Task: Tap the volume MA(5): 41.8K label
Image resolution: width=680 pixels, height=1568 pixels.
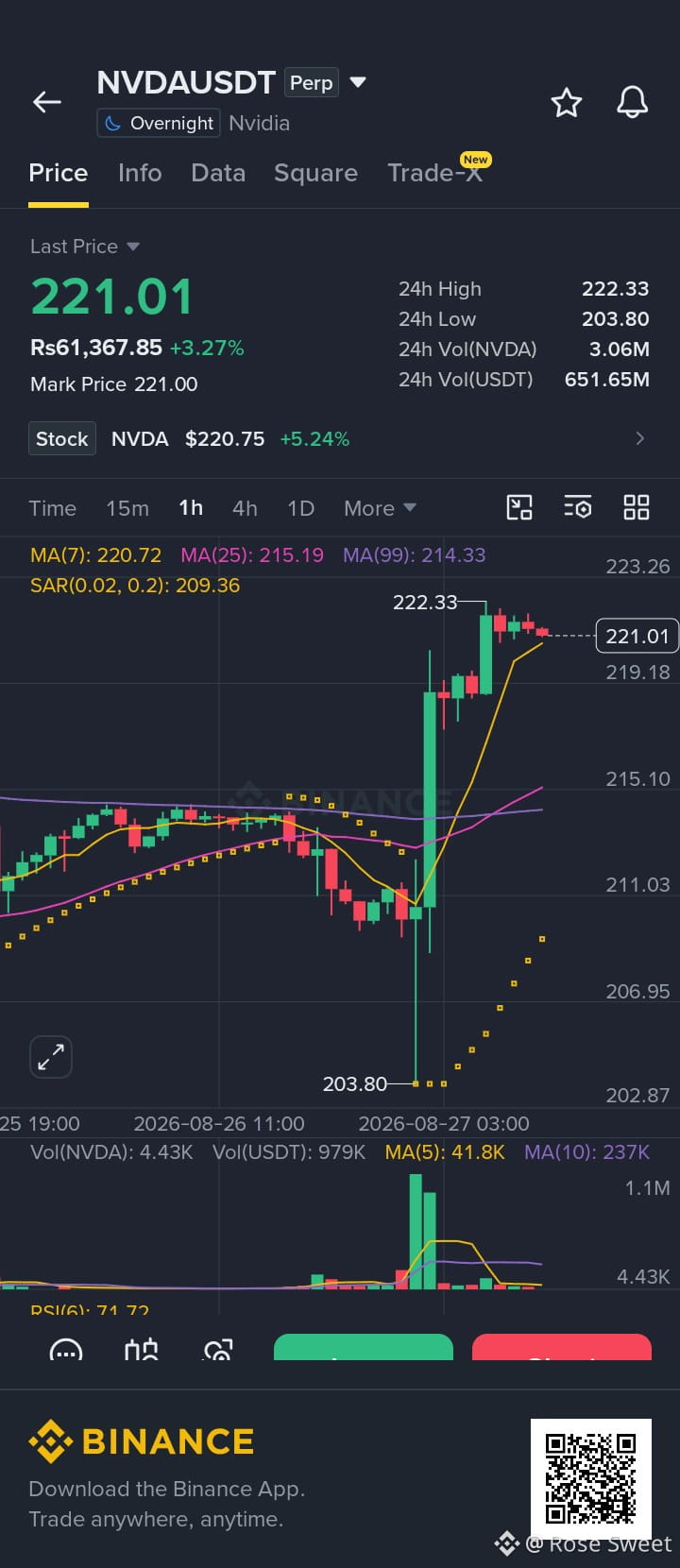Action: coord(445,1152)
